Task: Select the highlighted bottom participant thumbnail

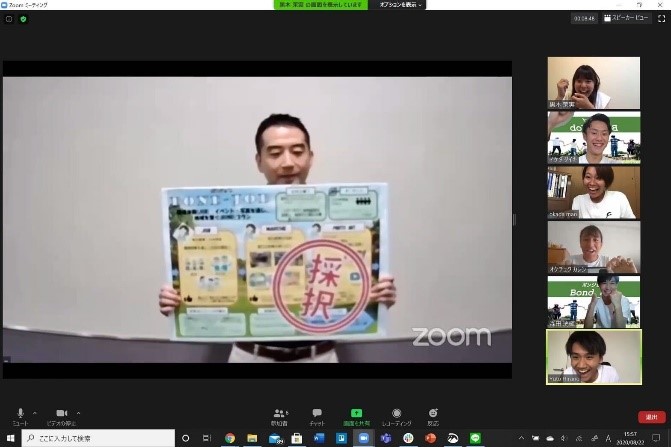Action: pos(594,357)
